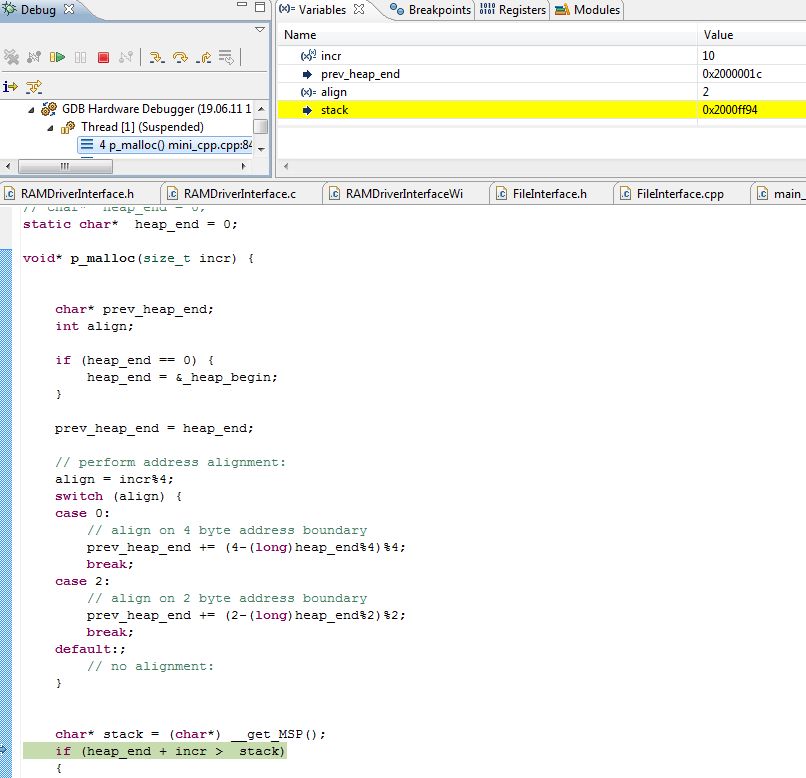This screenshot has height=778, width=806.
Task: Click the Suspend pause icon
Action: 81,58
